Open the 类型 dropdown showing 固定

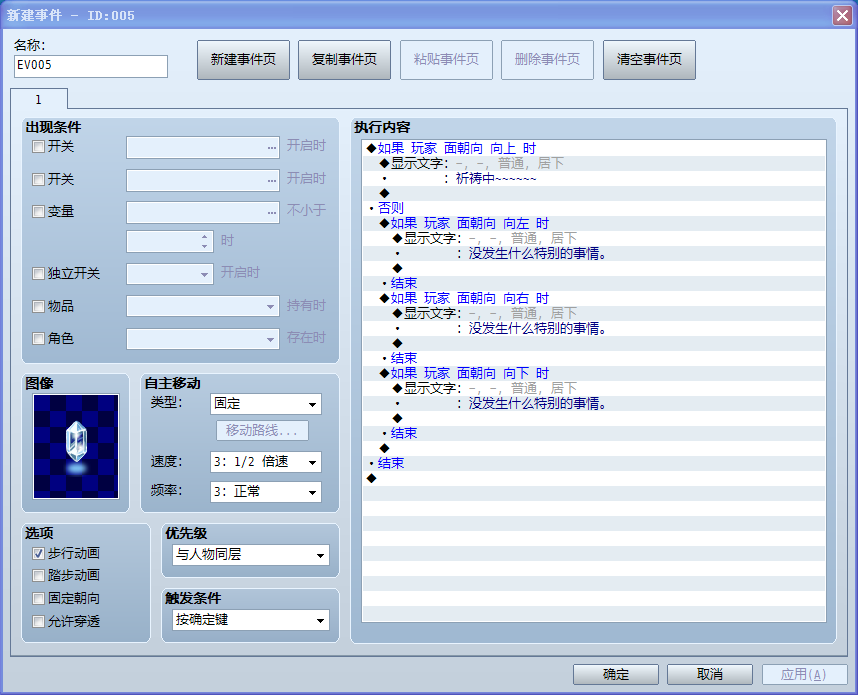[x=265, y=404]
